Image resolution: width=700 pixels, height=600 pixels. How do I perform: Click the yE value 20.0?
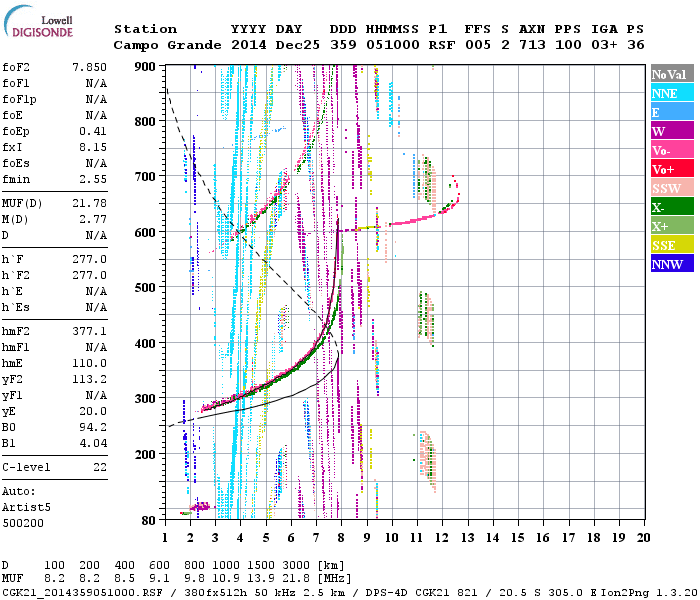(93, 412)
